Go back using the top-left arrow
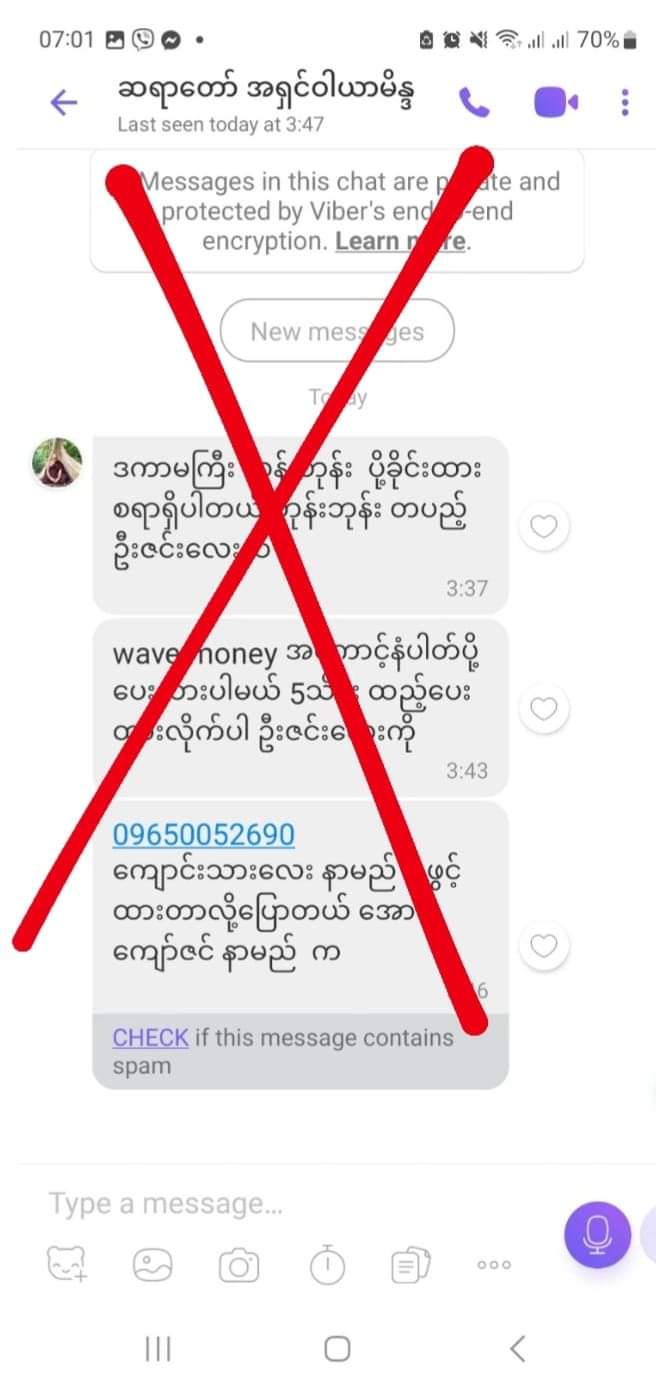Image resolution: width=656 pixels, height=1395 pixels. (63, 103)
